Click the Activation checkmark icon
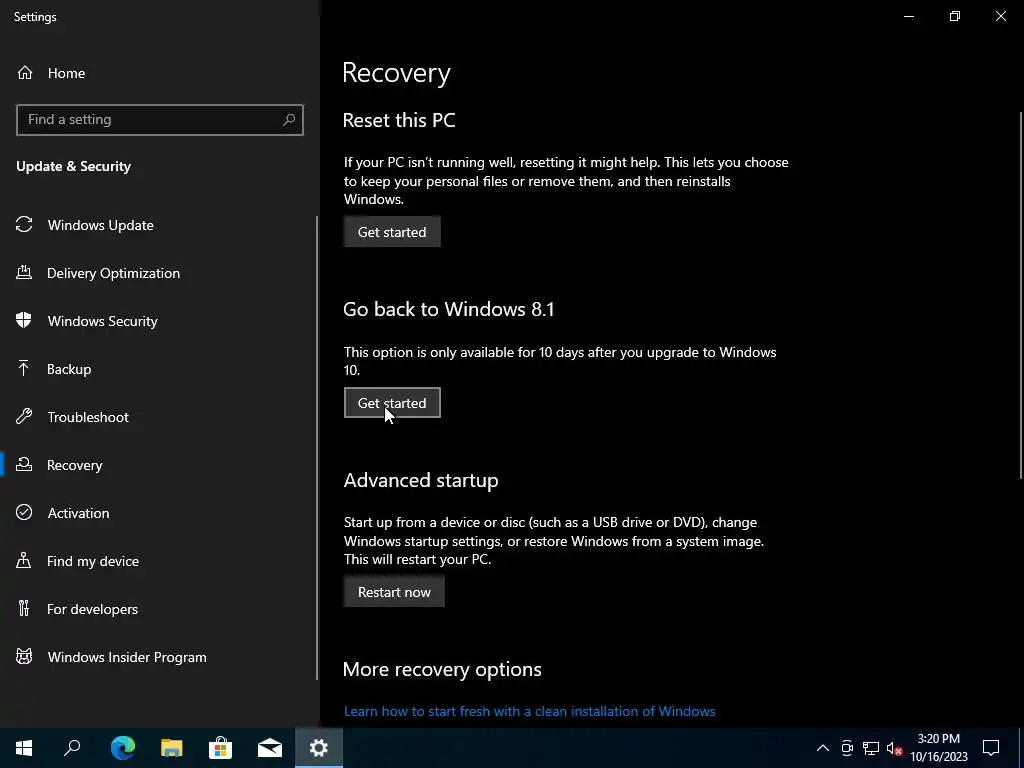 point(24,513)
